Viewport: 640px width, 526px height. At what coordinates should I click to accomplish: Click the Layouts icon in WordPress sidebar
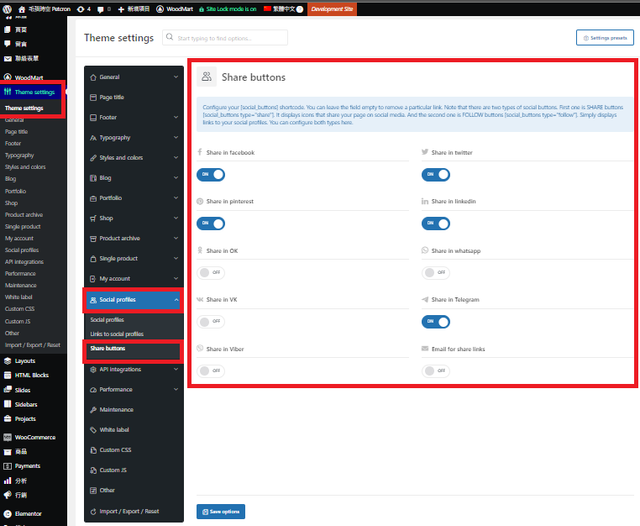(x=7, y=361)
